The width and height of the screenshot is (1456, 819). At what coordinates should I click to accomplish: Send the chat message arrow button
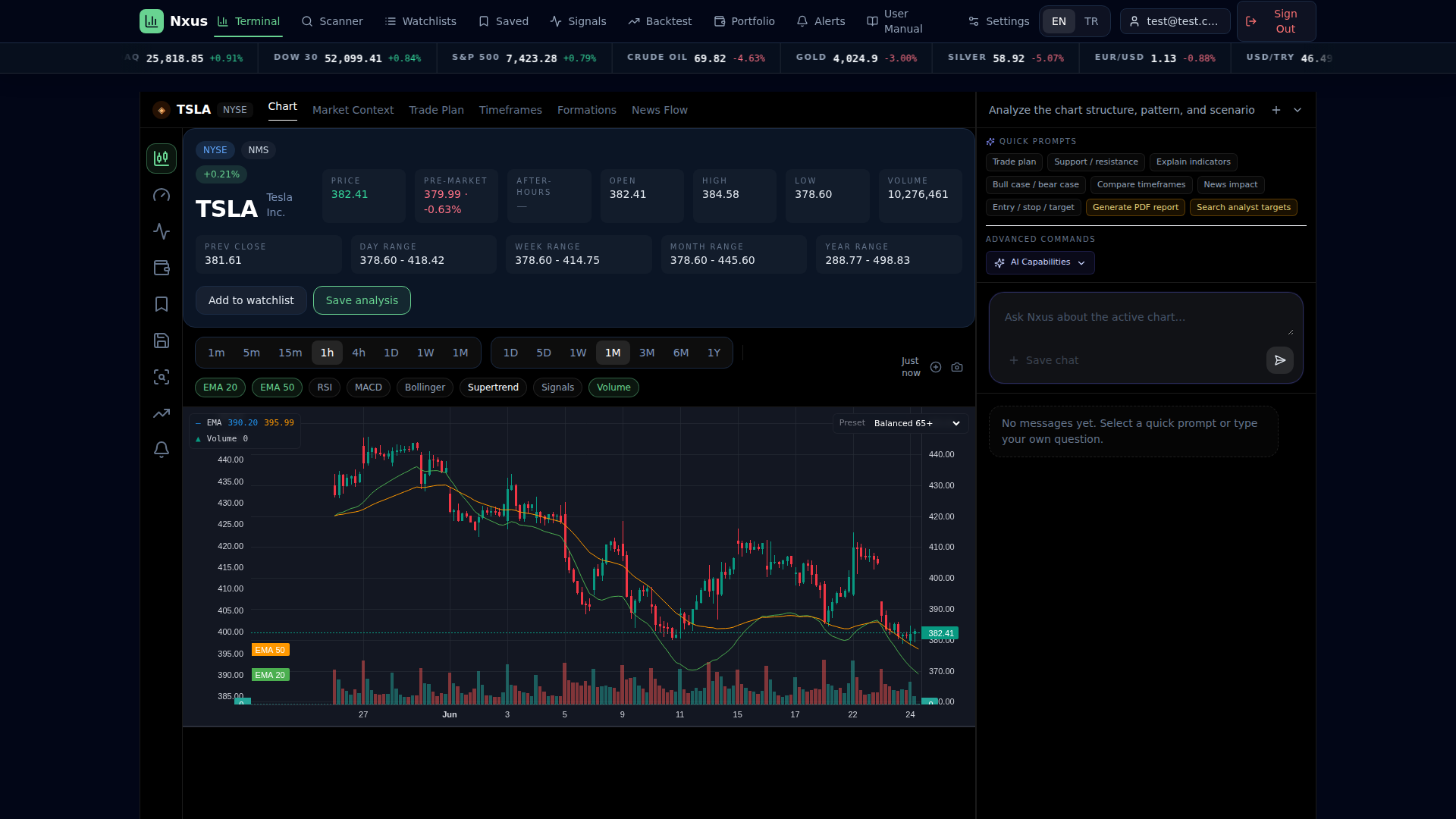click(1280, 360)
